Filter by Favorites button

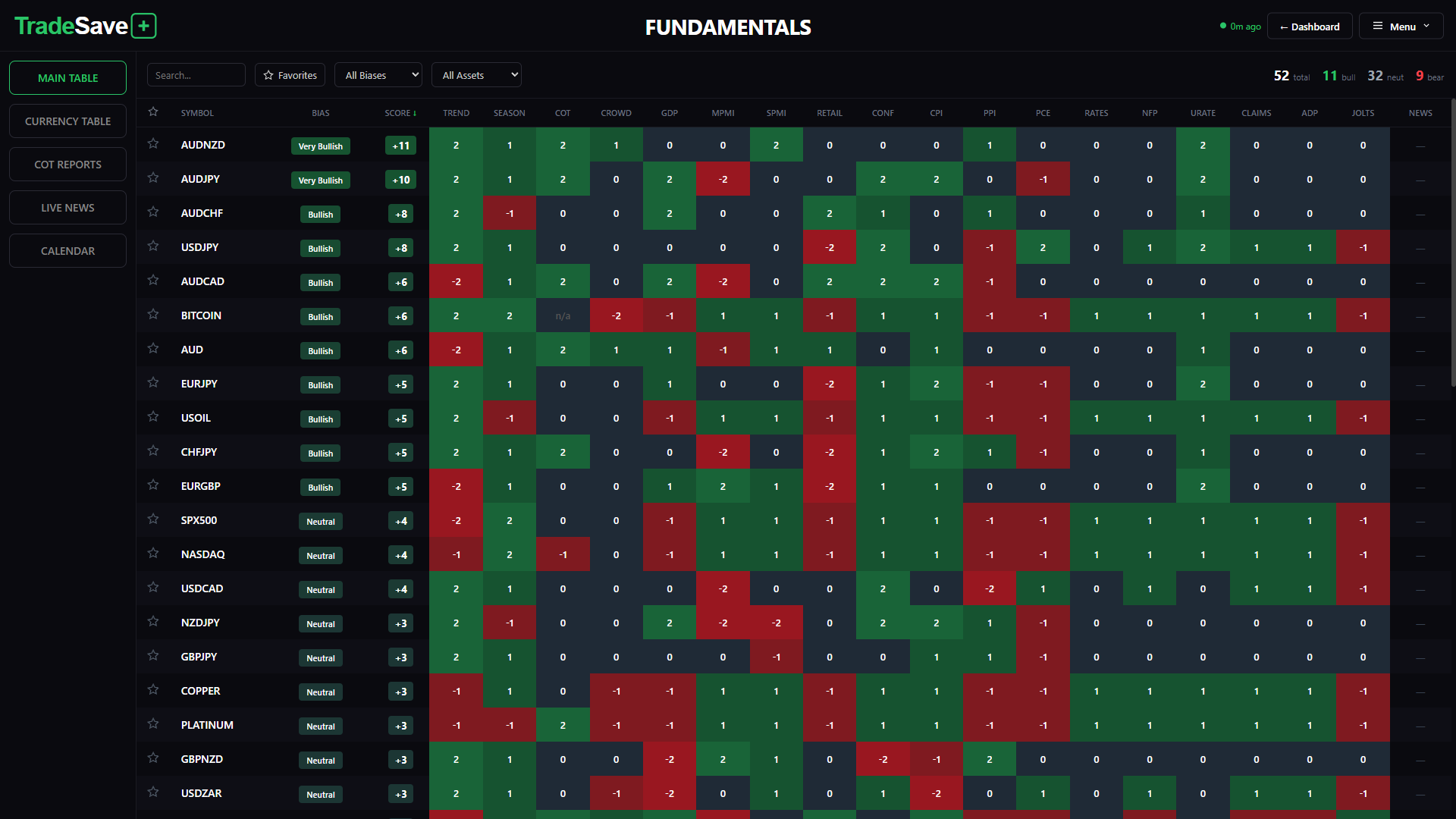click(x=290, y=75)
